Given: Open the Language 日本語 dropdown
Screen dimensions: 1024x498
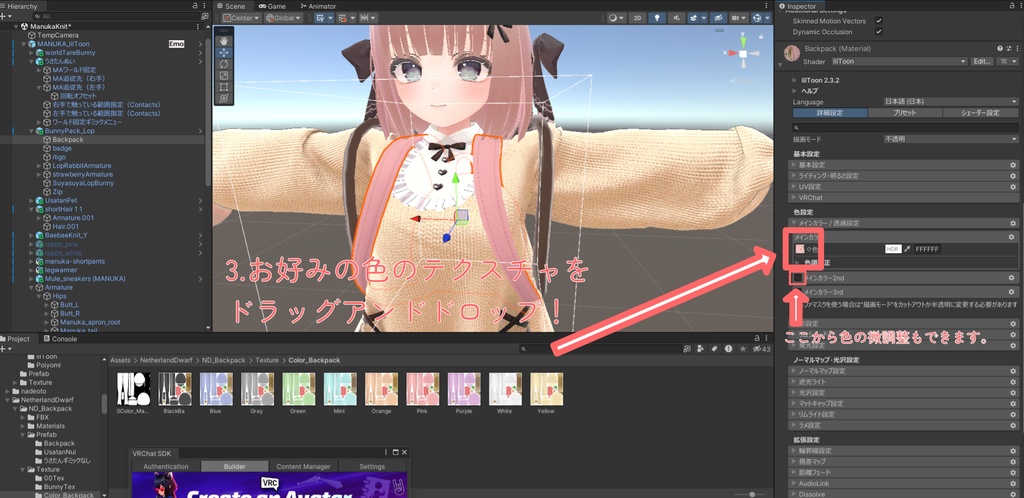Looking at the screenshot, I should coord(950,102).
